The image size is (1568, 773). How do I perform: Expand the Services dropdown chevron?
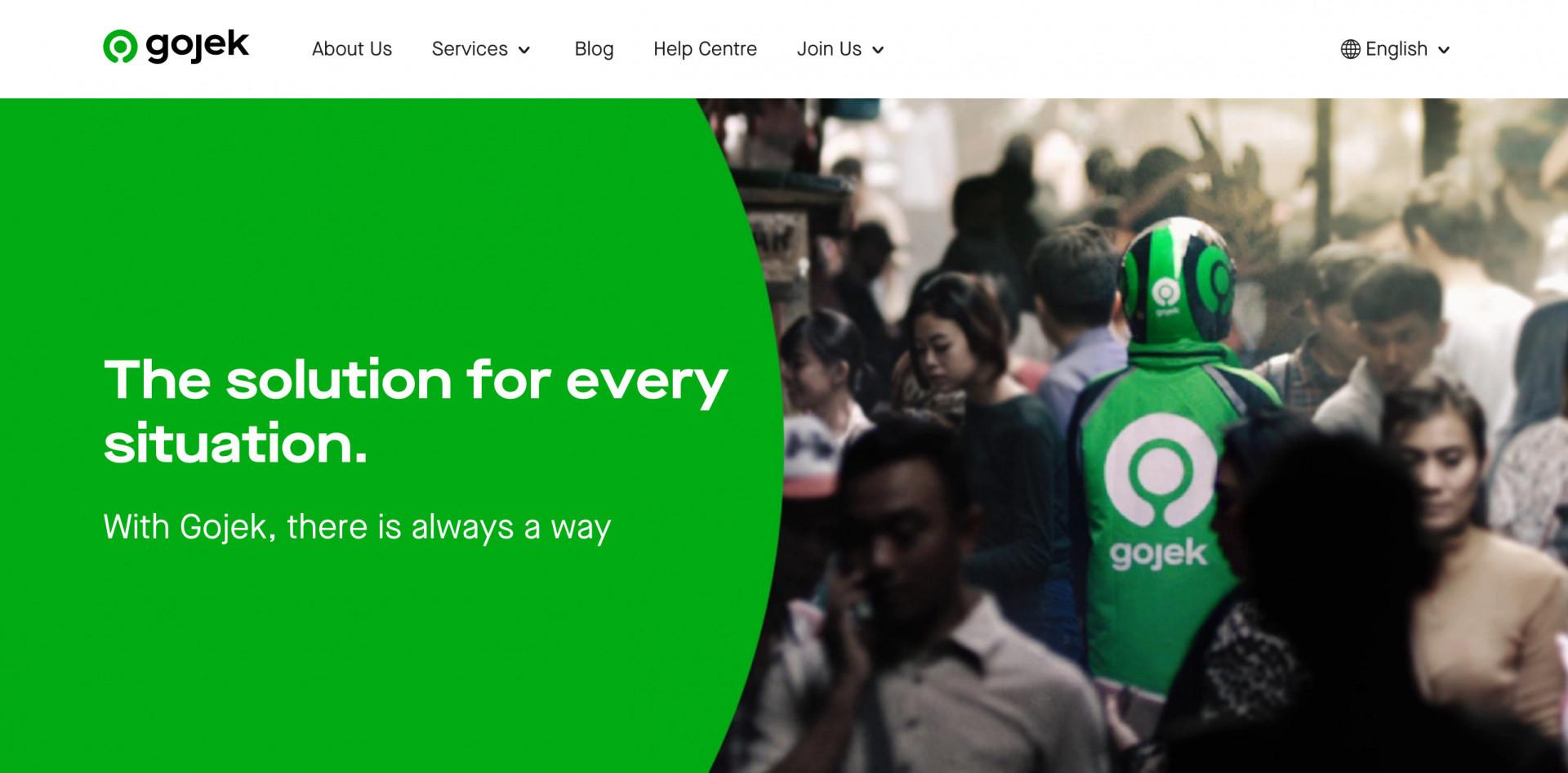524,50
